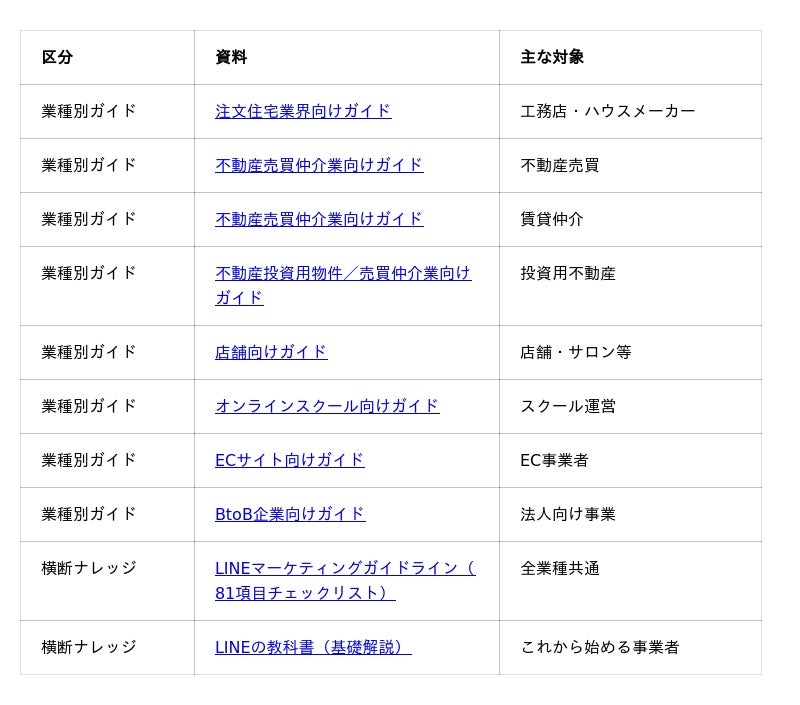Open the LINEの教科書（基礎解説） link
This screenshot has width=800, height=705.
(x=313, y=647)
